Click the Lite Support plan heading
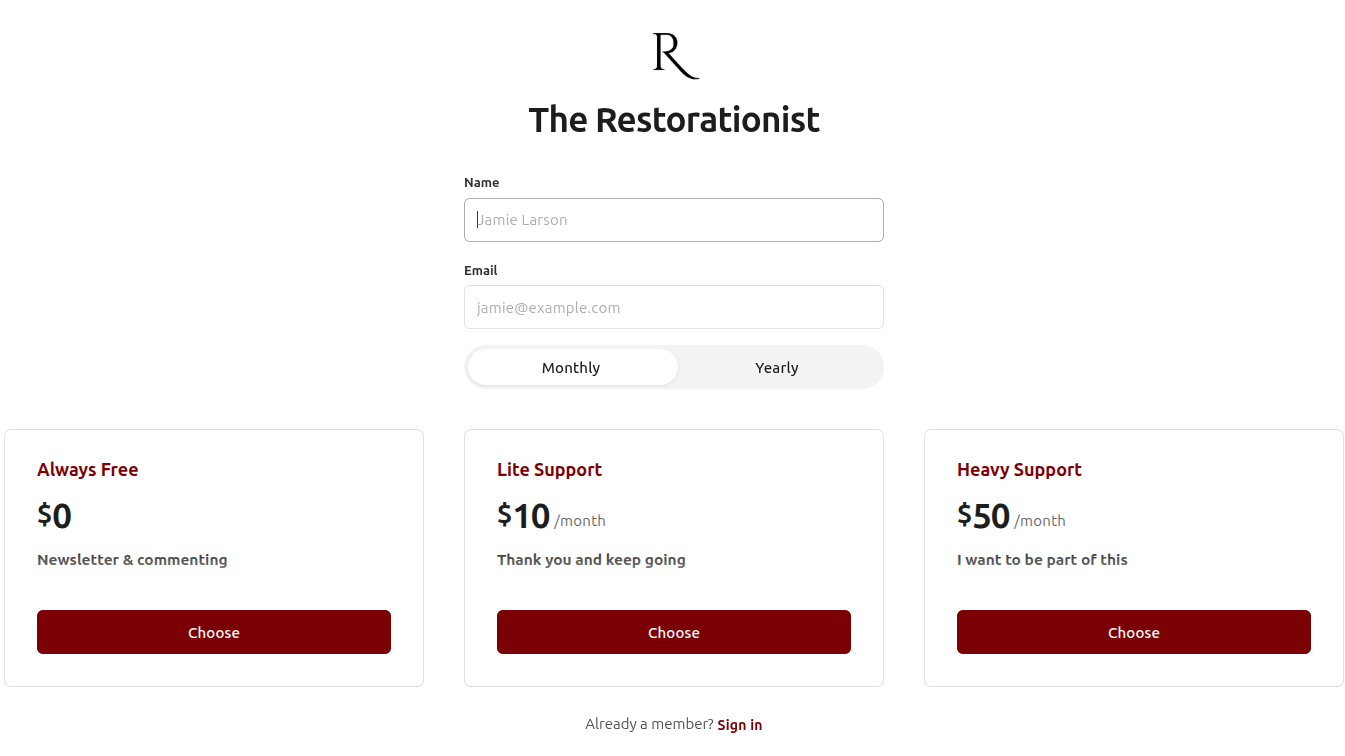The image size is (1345, 756). coord(549,470)
